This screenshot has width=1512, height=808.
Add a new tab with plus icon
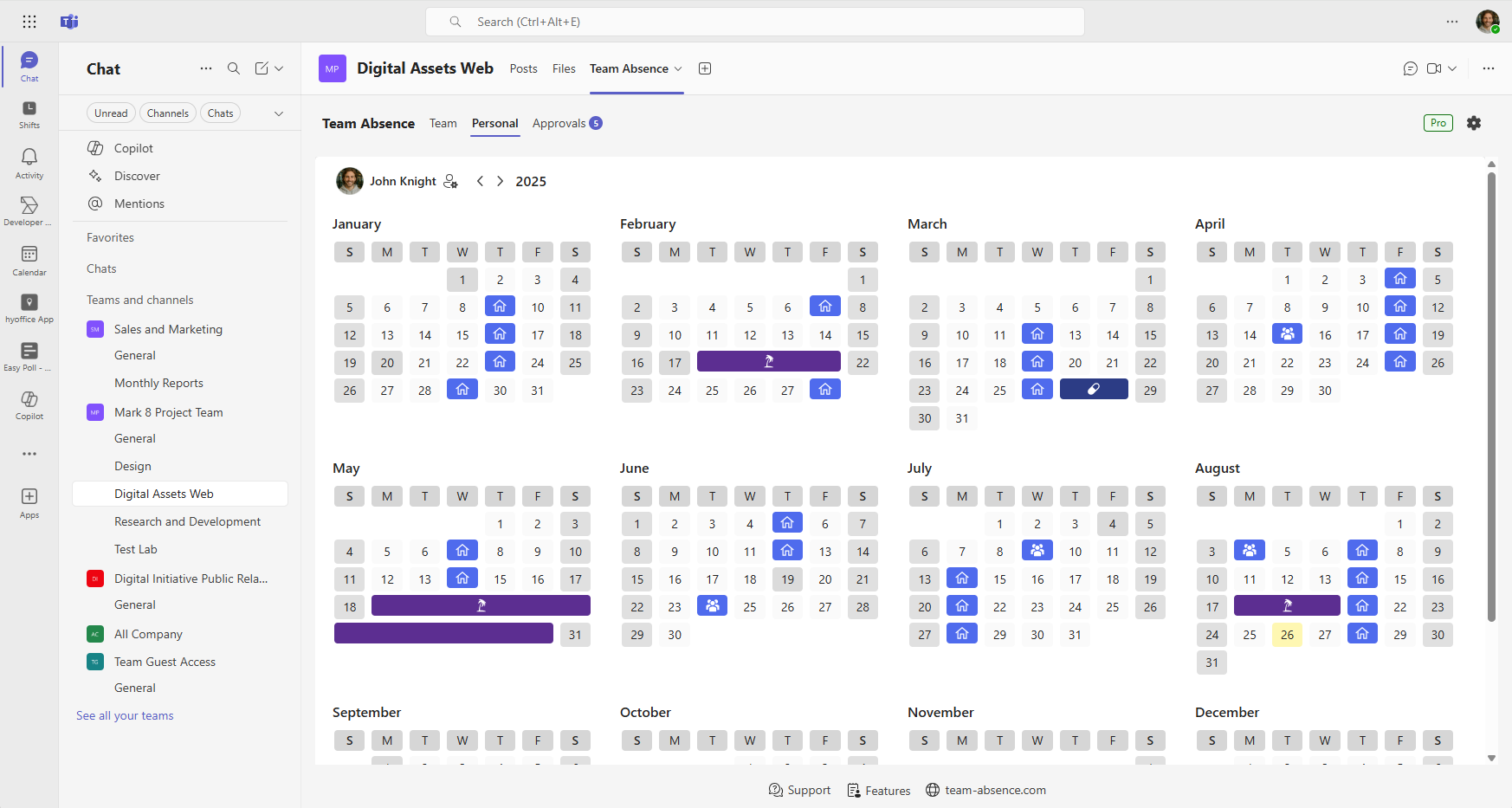click(x=705, y=68)
